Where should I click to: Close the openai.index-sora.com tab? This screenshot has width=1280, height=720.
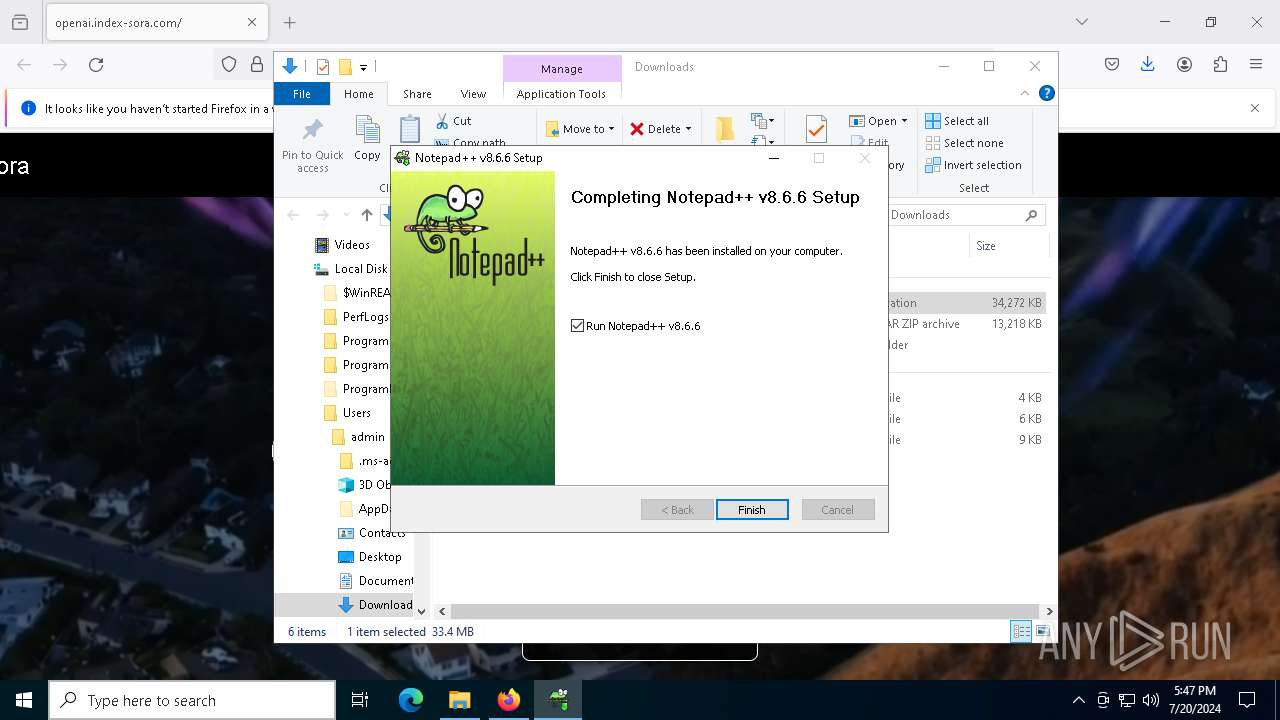tap(252, 22)
